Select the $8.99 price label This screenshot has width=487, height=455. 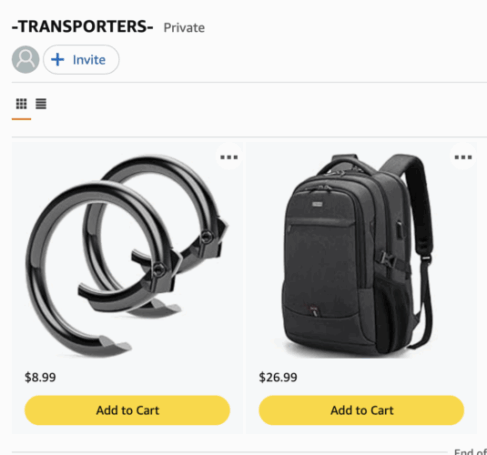[x=40, y=377]
